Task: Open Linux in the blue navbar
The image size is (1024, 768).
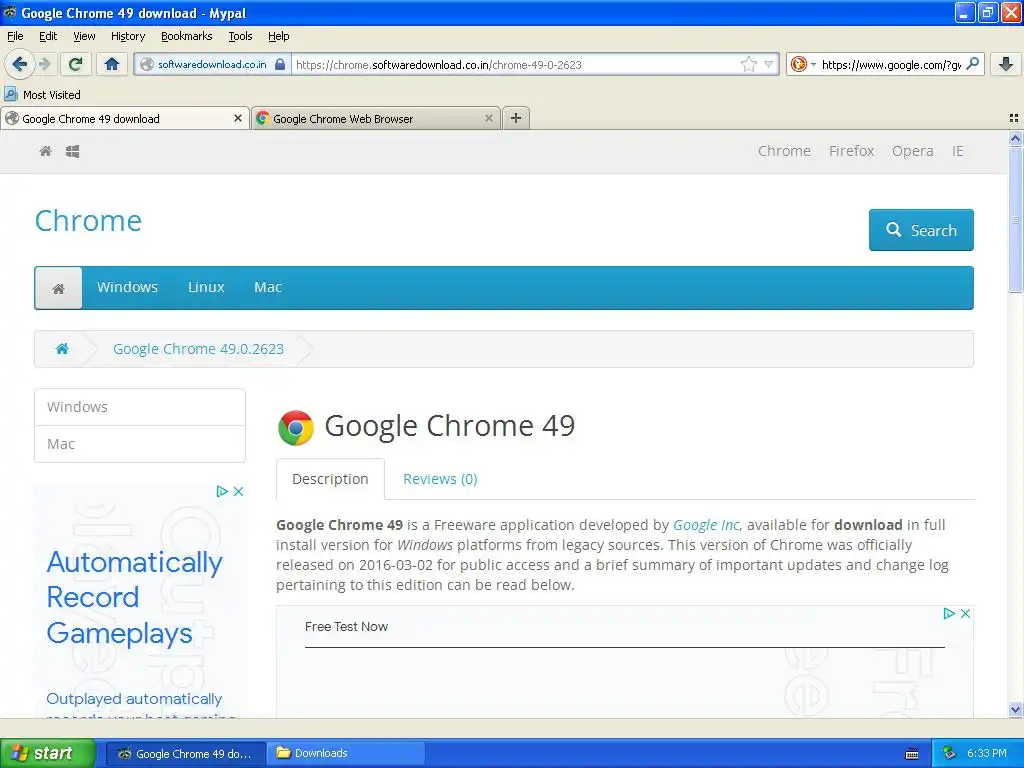Action: (x=206, y=287)
